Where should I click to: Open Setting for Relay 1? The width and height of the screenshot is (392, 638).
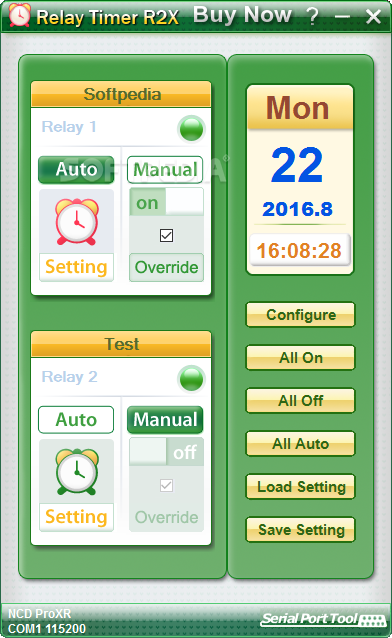(x=76, y=267)
